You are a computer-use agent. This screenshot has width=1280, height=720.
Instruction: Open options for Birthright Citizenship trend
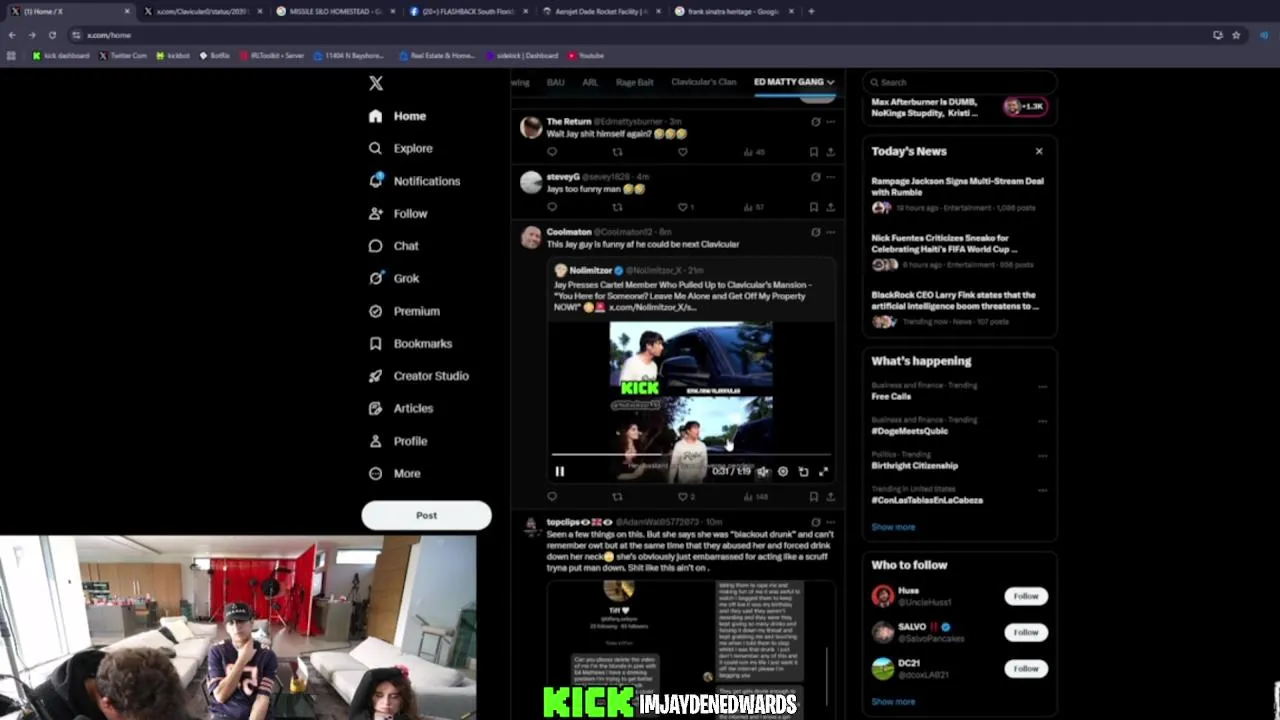[1042, 456]
